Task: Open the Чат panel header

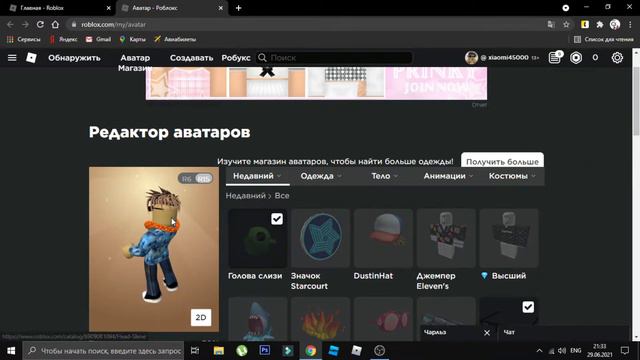Action: coord(563,333)
